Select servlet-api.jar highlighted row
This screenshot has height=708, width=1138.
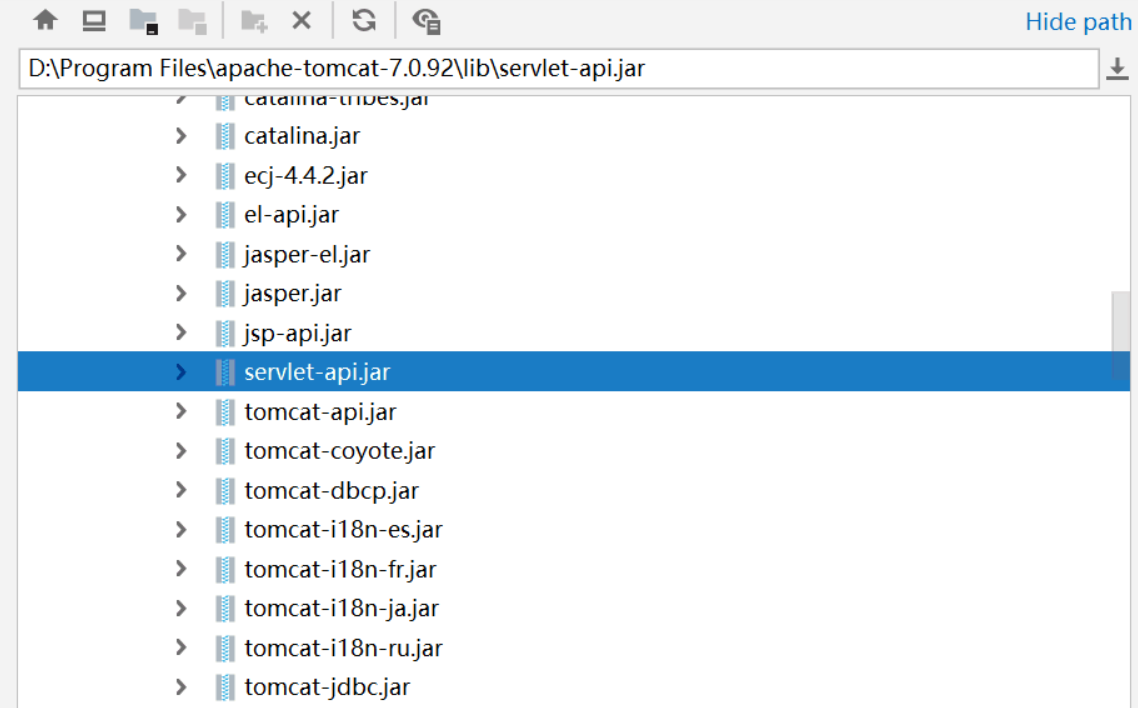[573, 371]
